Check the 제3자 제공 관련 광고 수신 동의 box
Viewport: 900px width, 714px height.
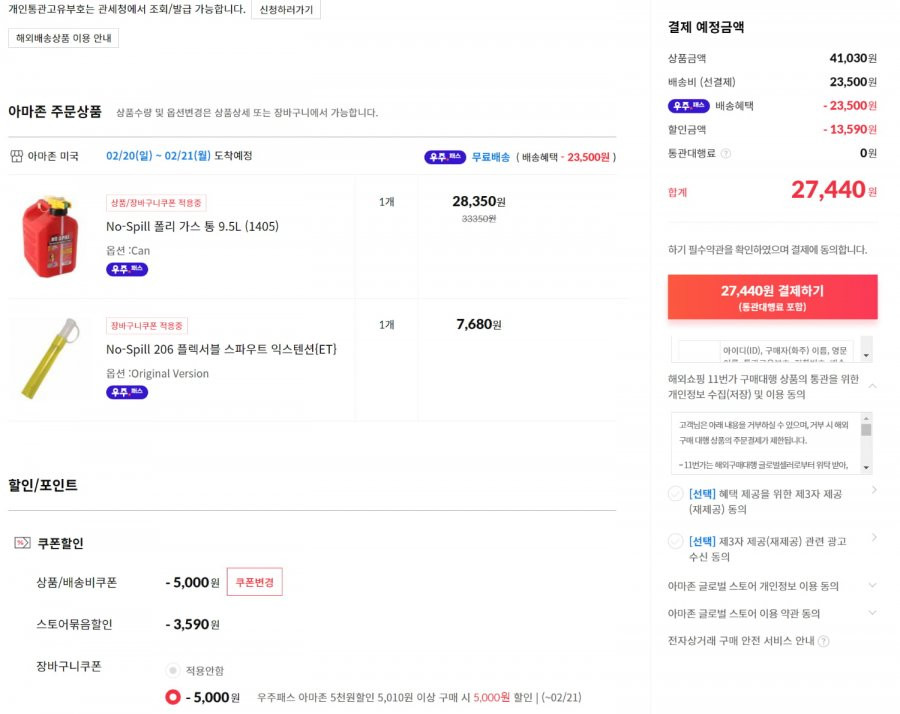(676, 542)
